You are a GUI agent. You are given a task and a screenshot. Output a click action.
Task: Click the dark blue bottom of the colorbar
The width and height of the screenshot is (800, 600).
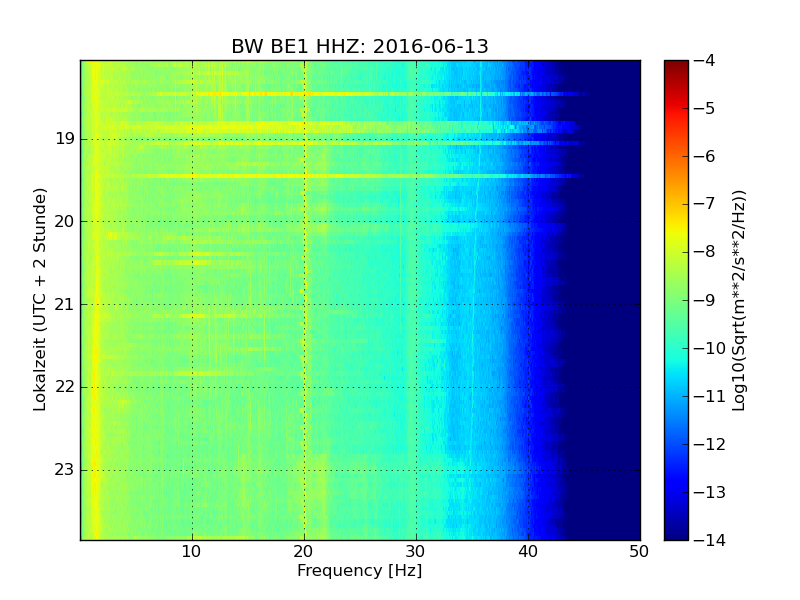coord(677,531)
